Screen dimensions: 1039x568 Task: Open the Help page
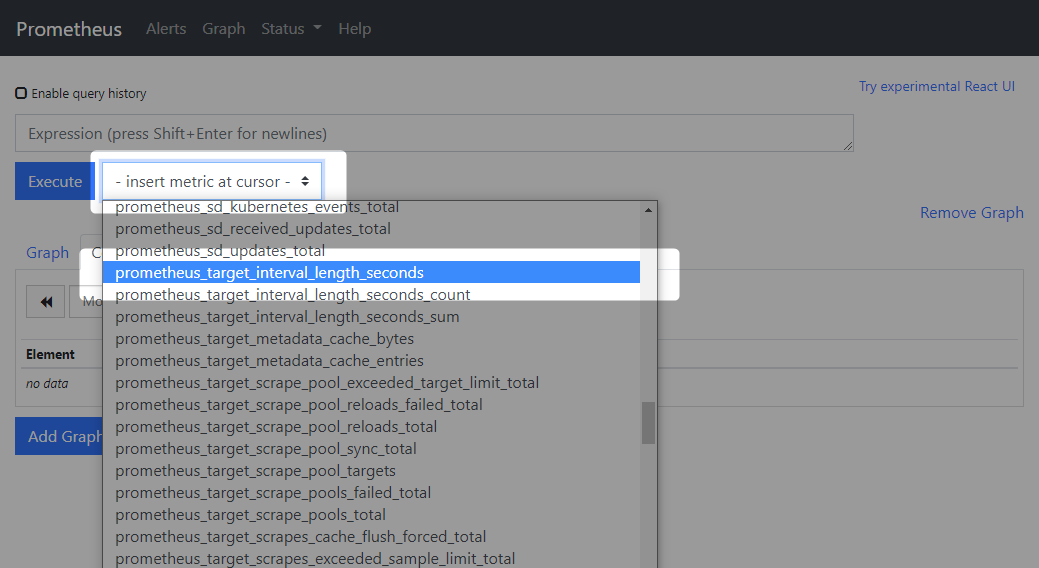(355, 28)
